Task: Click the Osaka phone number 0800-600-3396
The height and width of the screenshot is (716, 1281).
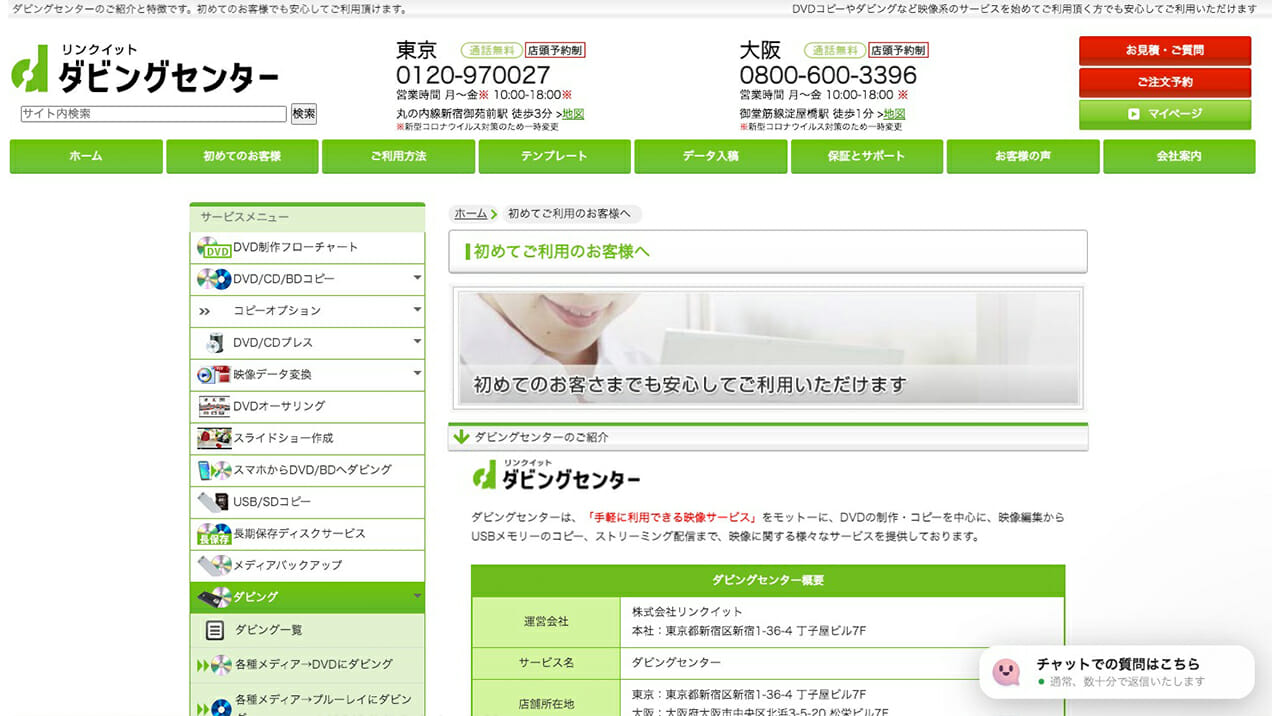Action: (828, 75)
